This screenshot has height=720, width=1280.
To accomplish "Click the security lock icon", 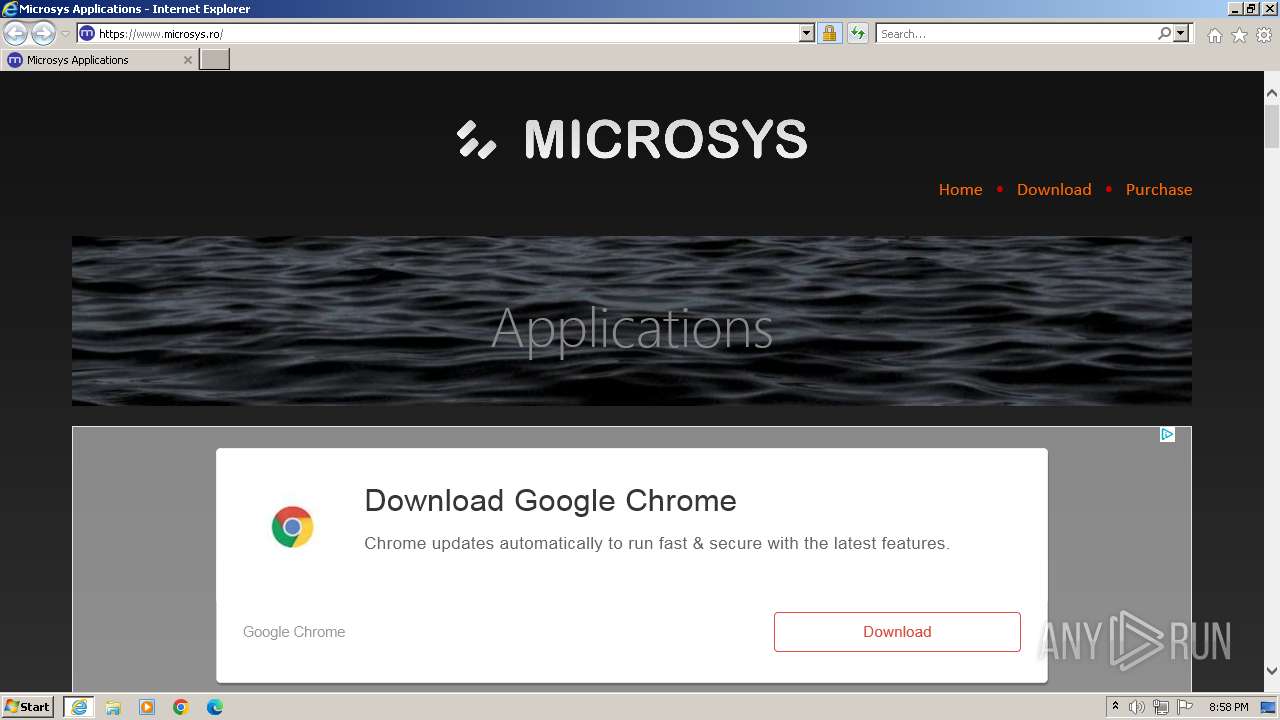I will (x=829, y=33).
